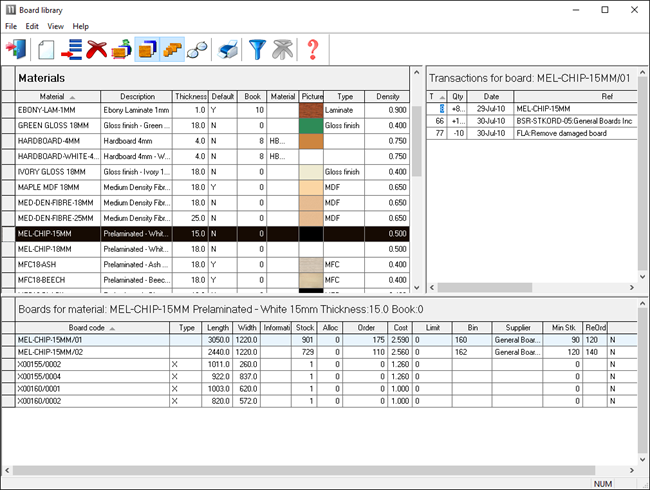650x490 pixels.
Task: Open the File menu
Action: point(11,26)
